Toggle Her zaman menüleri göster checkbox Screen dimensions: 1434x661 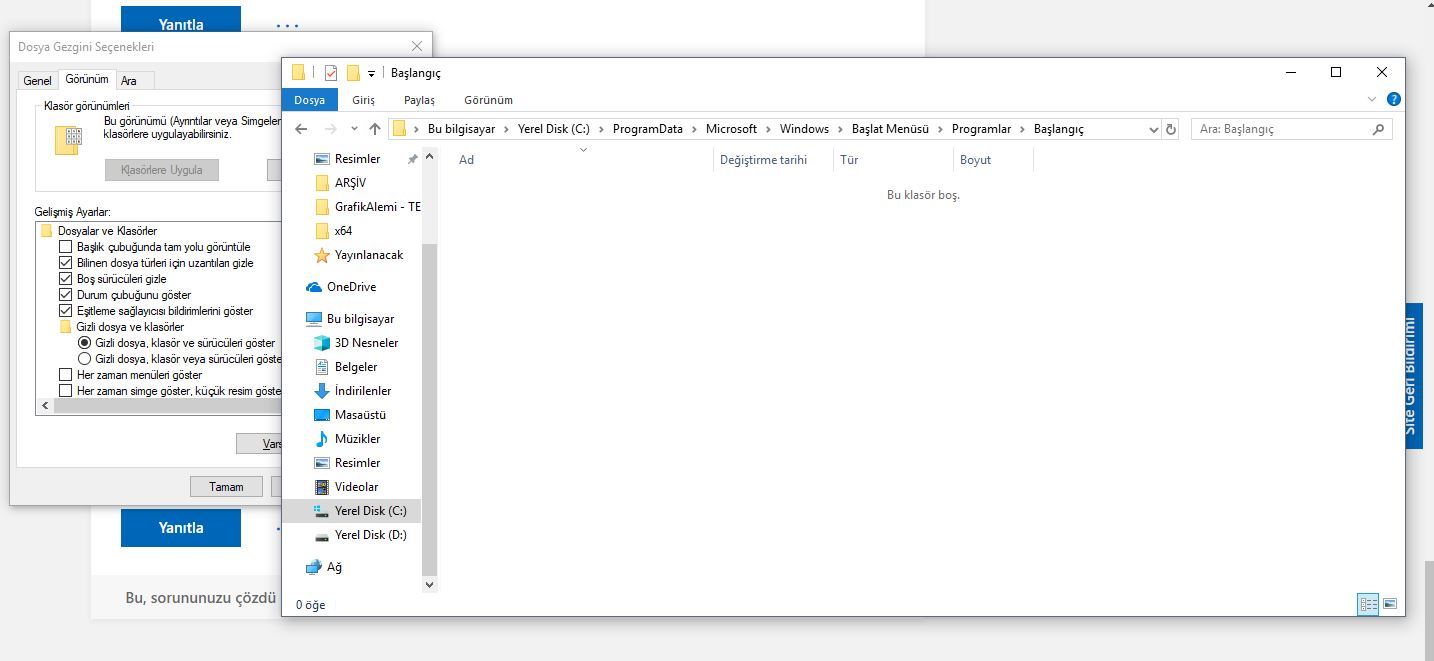click(x=66, y=375)
